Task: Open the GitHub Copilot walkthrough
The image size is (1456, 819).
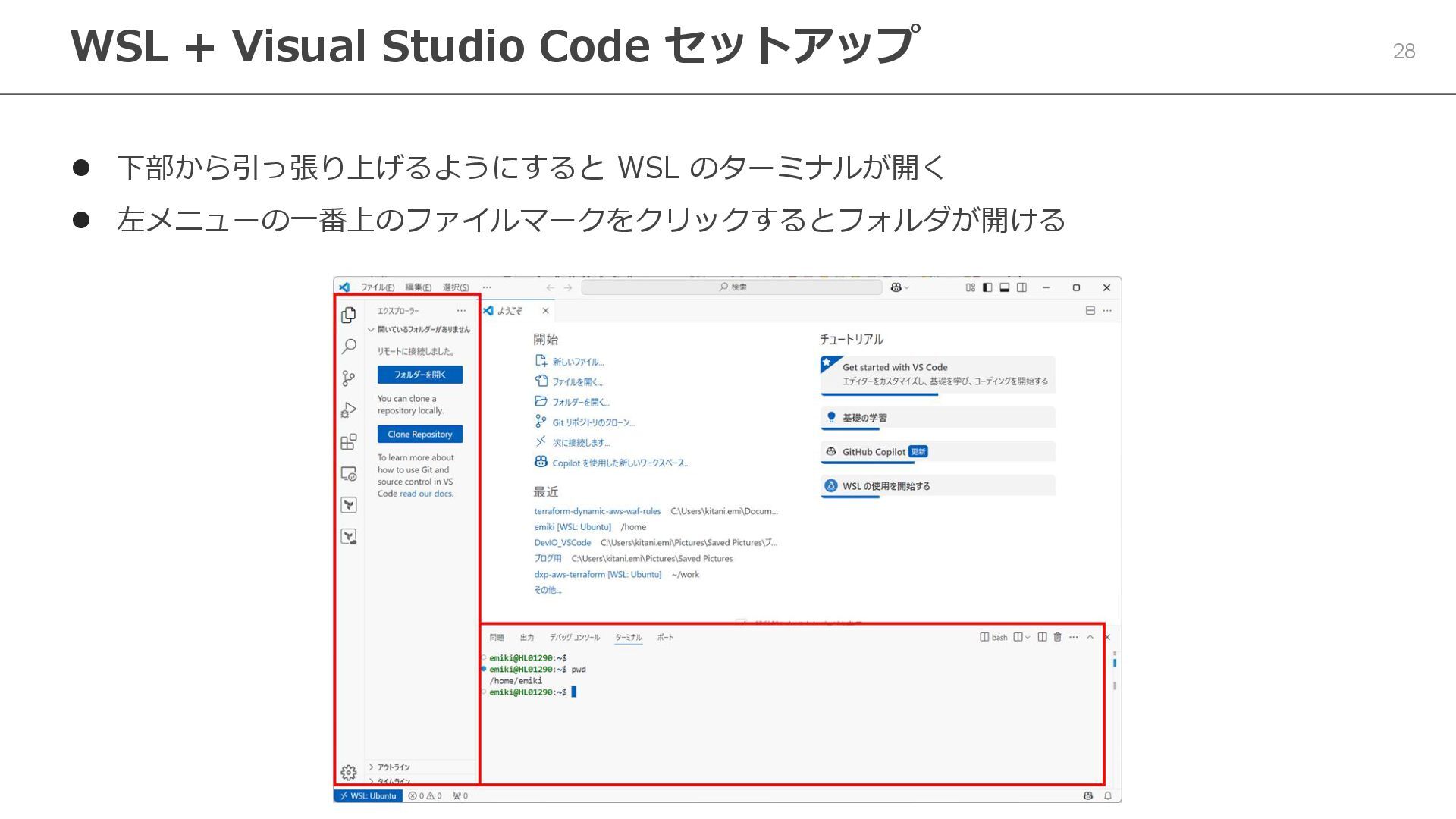Action: coord(938,452)
